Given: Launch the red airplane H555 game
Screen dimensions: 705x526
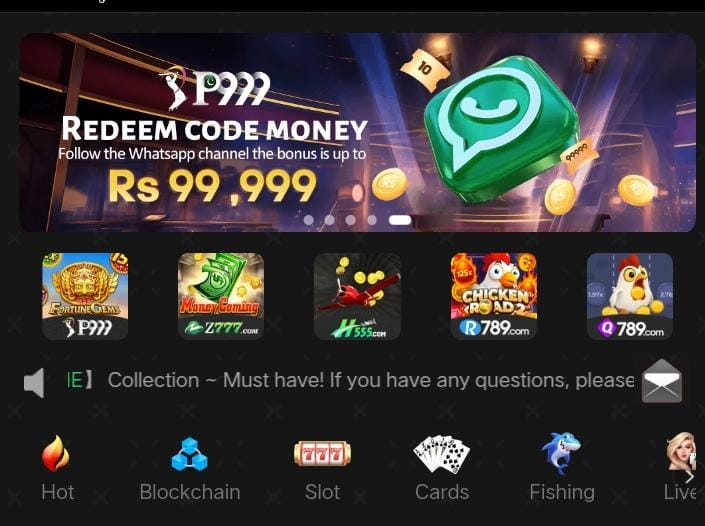Looking at the screenshot, I should click(357, 296).
